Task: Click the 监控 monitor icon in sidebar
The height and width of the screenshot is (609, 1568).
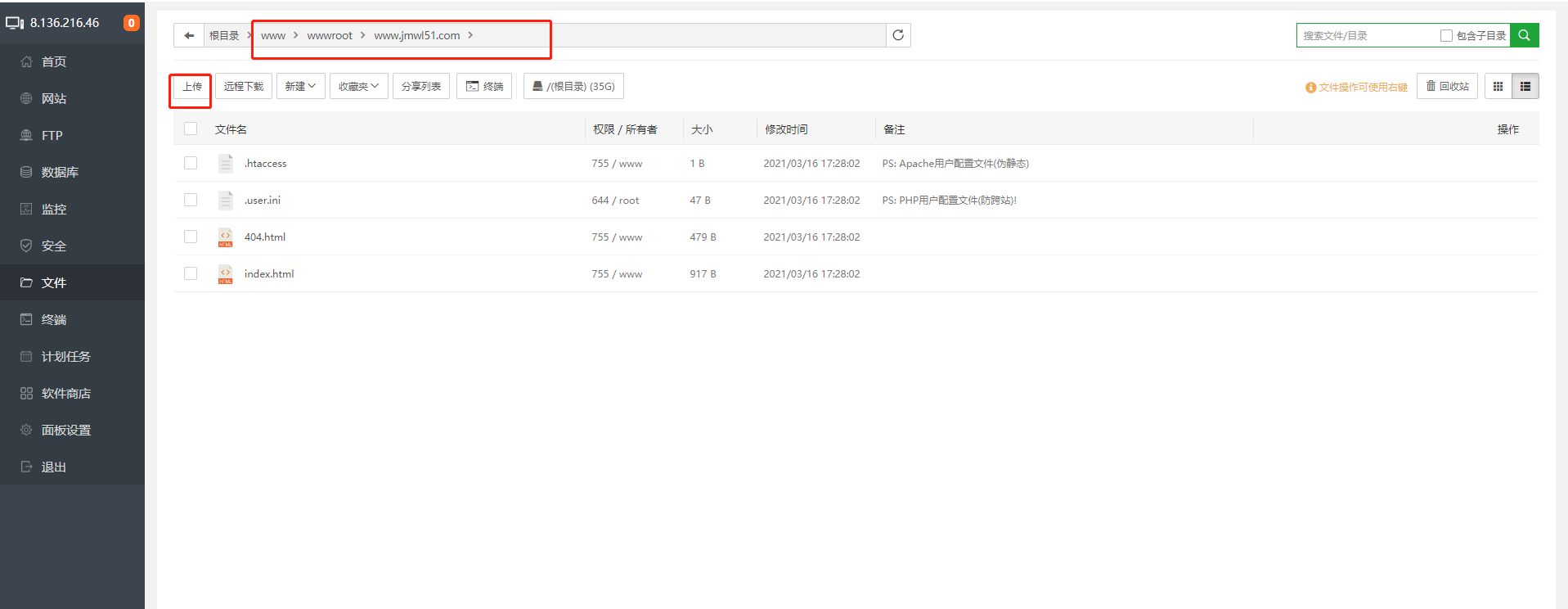Action: [26, 209]
